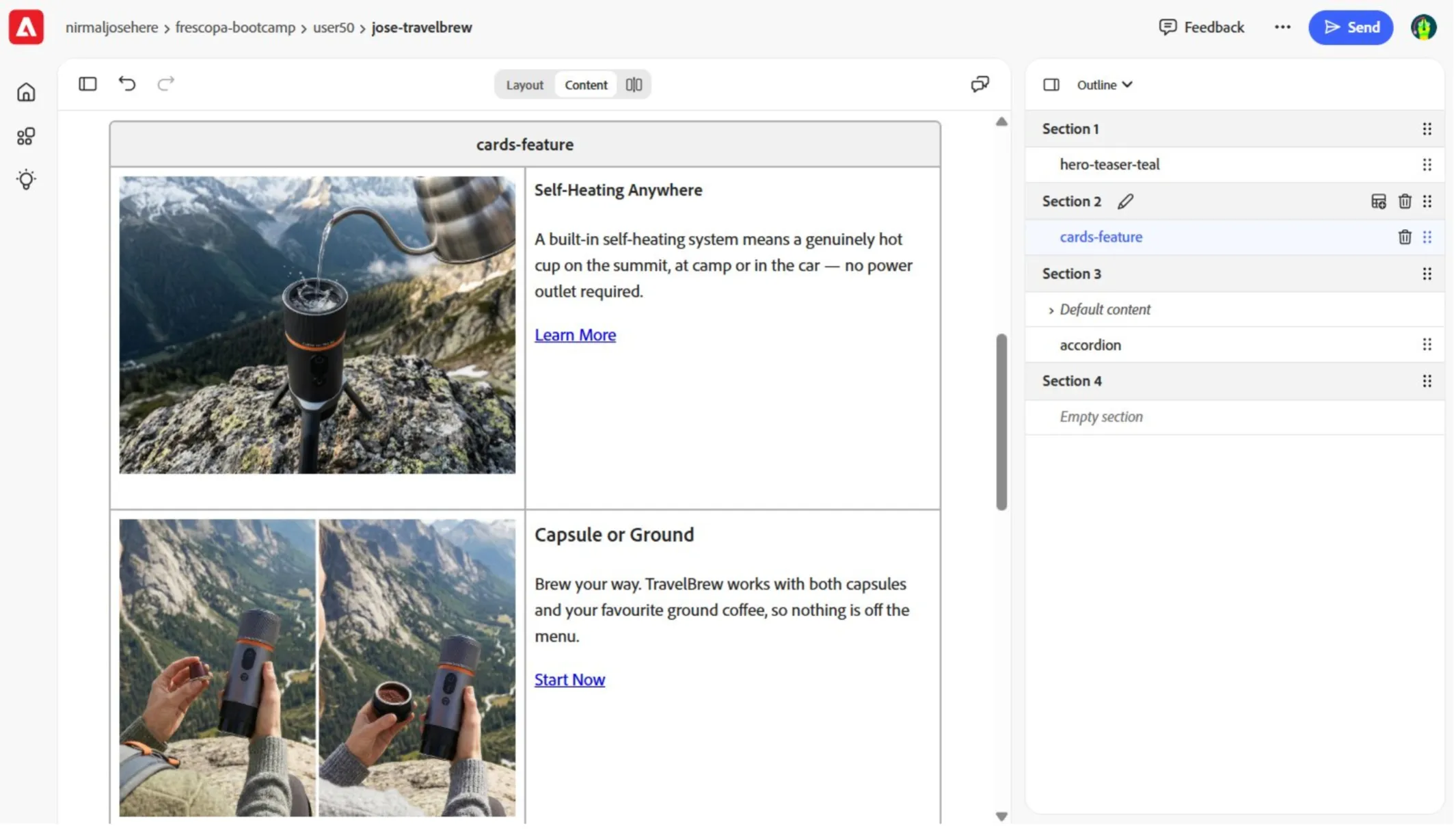Expand the Default content item
1456x833 pixels.
click(1051, 311)
